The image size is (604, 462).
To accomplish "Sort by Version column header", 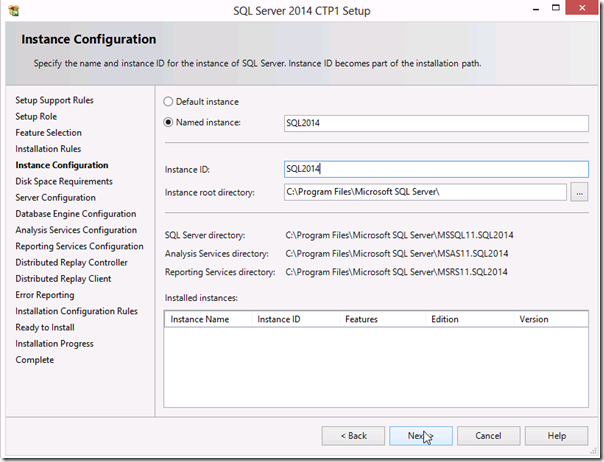I will 551,319.
